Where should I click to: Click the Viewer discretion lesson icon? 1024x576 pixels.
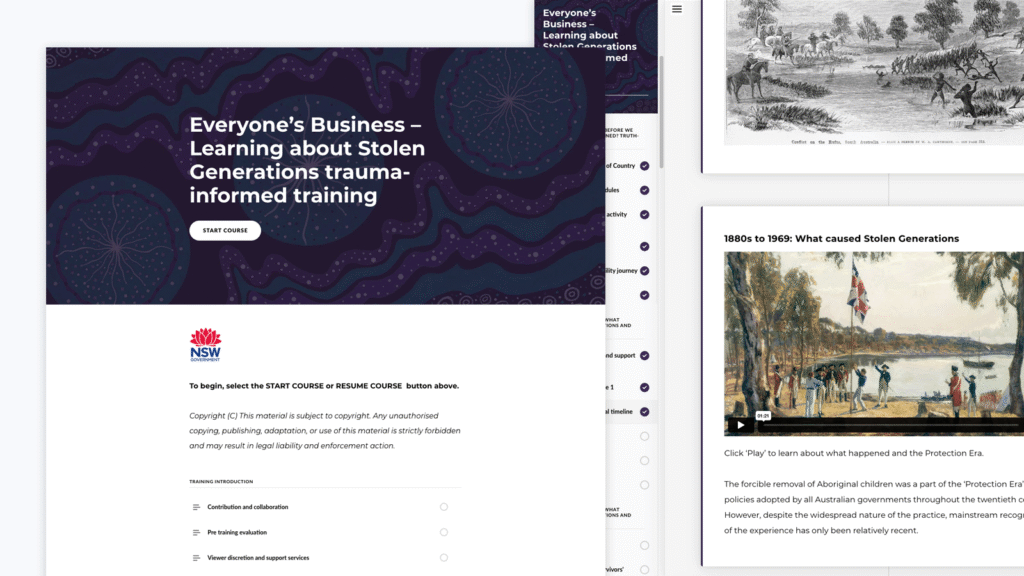[196, 558]
